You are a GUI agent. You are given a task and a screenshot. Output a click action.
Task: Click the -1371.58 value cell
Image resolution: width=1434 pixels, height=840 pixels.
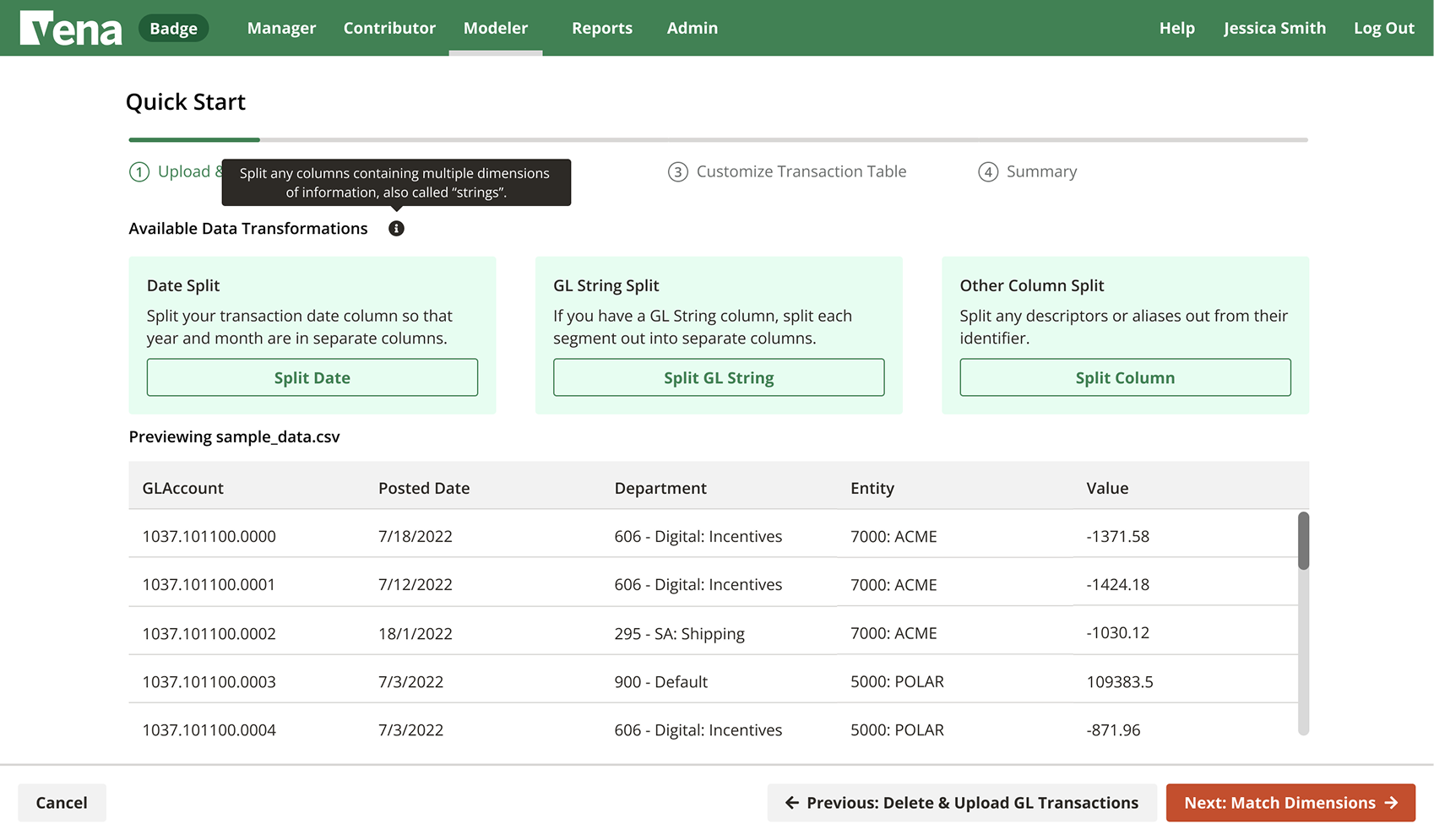click(1118, 536)
